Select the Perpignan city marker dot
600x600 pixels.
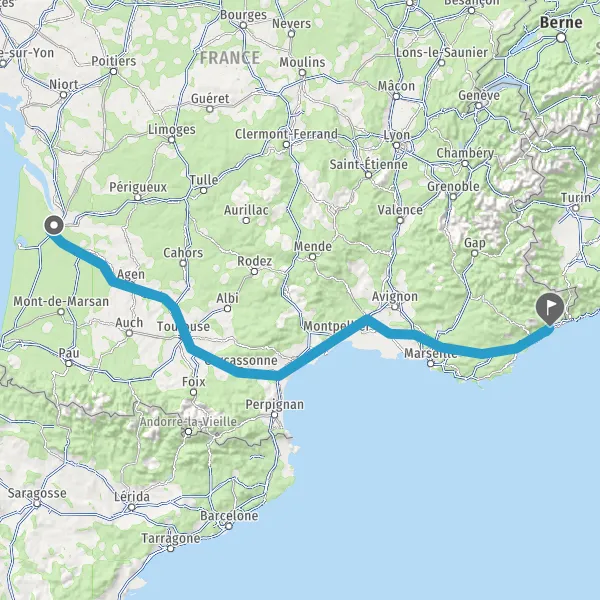coord(274,415)
